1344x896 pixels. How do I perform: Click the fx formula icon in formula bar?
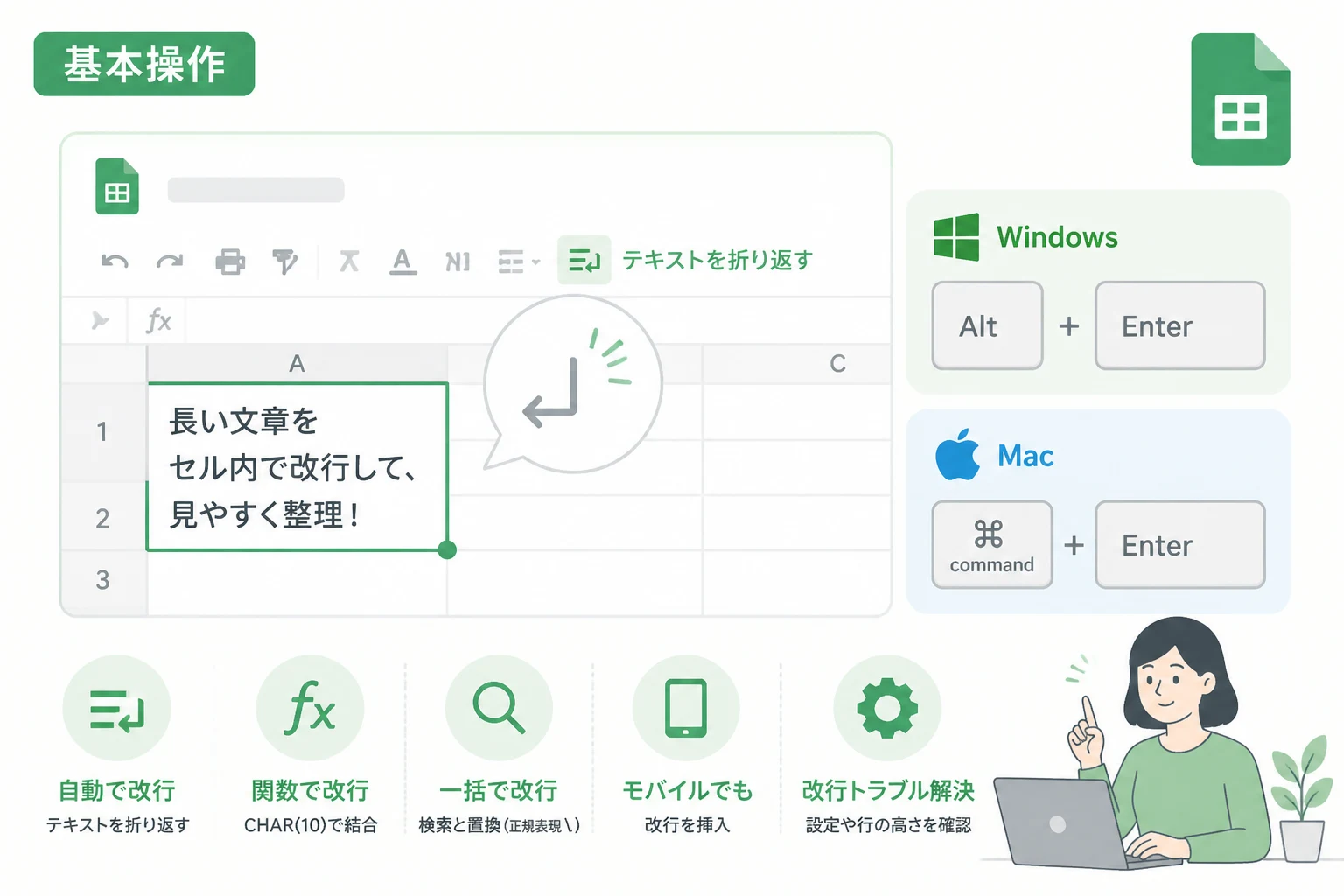[x=158, y=320]
